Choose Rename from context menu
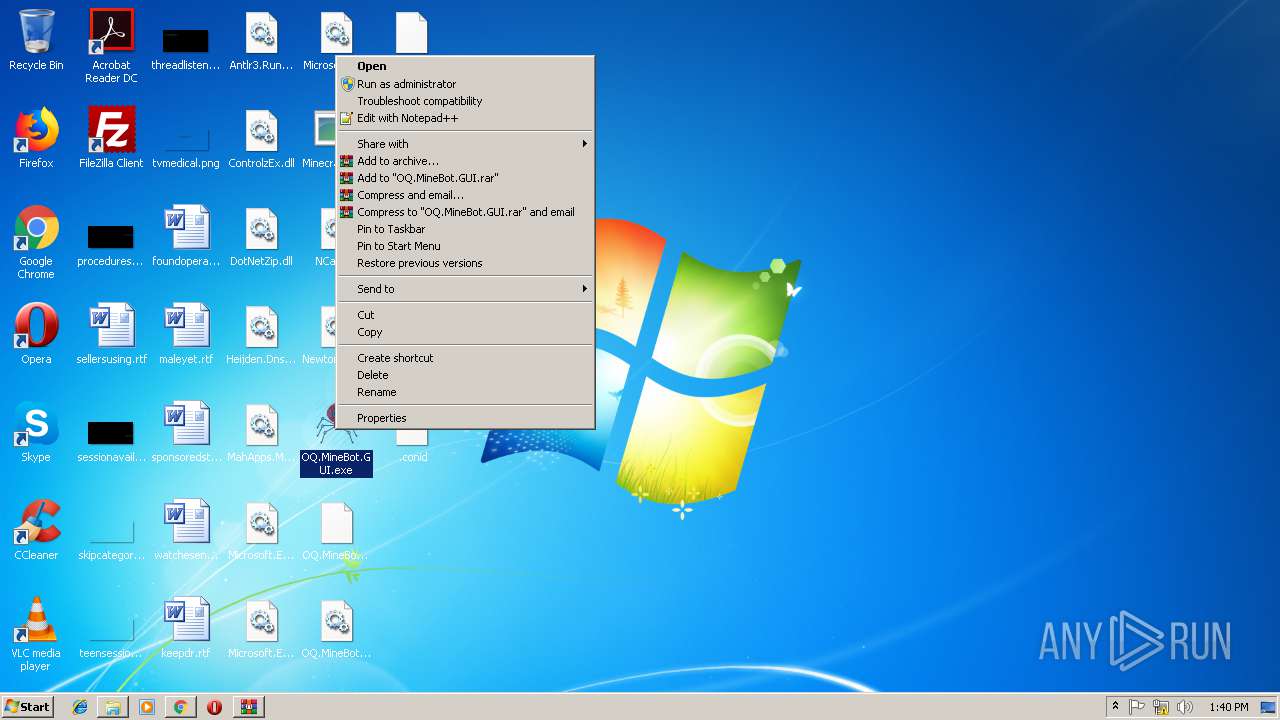1280x720 pixels. (465, 392)
